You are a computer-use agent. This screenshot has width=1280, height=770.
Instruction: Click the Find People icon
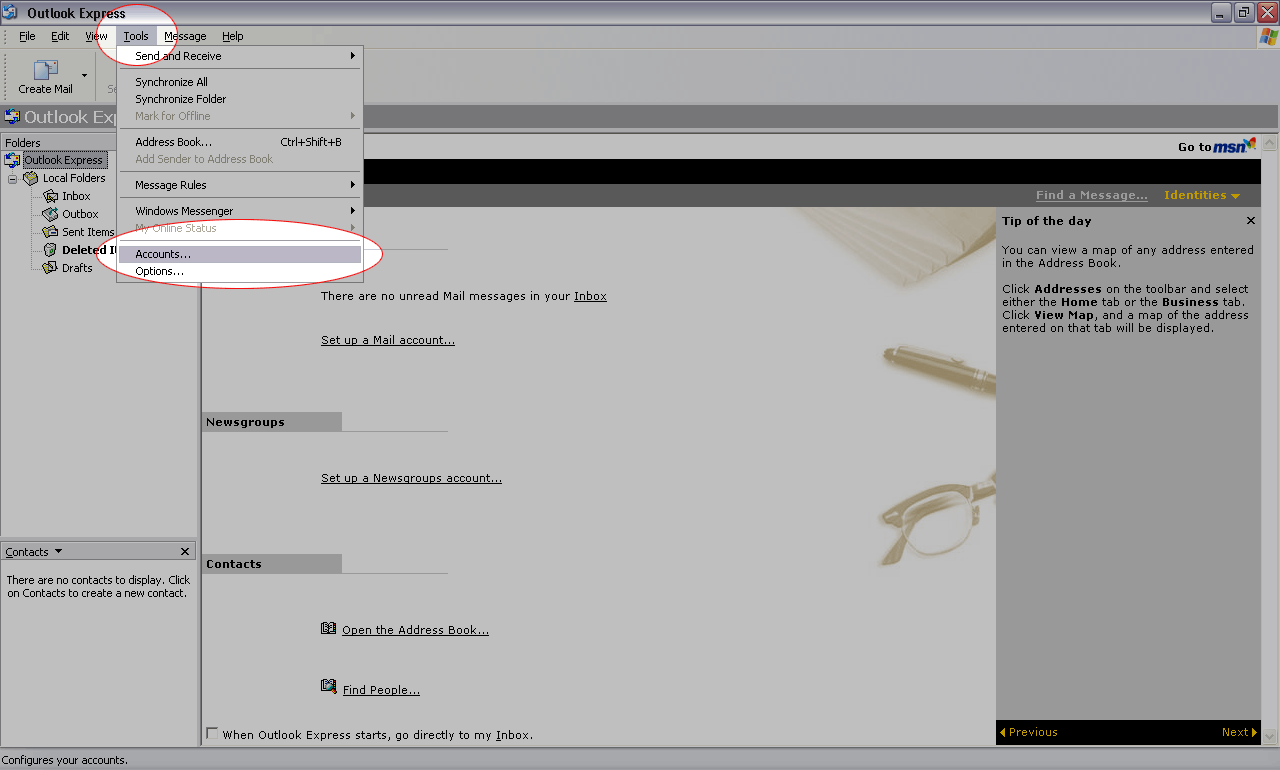tap(328, 687)
